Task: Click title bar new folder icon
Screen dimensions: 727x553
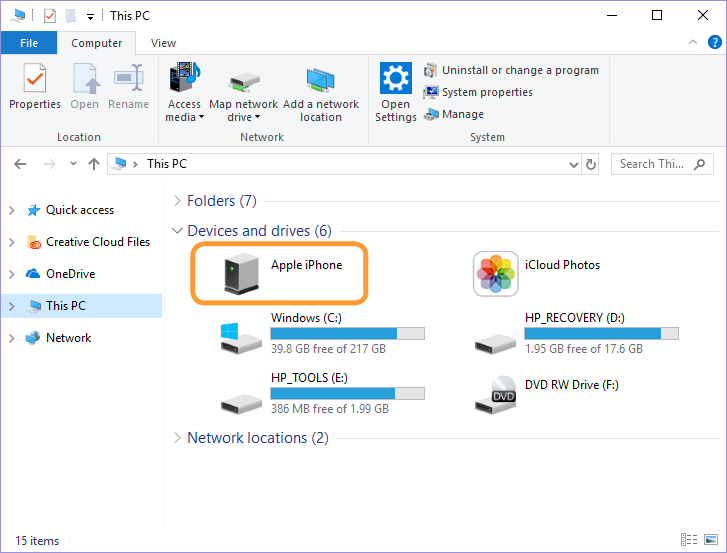Action: pos(71,16)
